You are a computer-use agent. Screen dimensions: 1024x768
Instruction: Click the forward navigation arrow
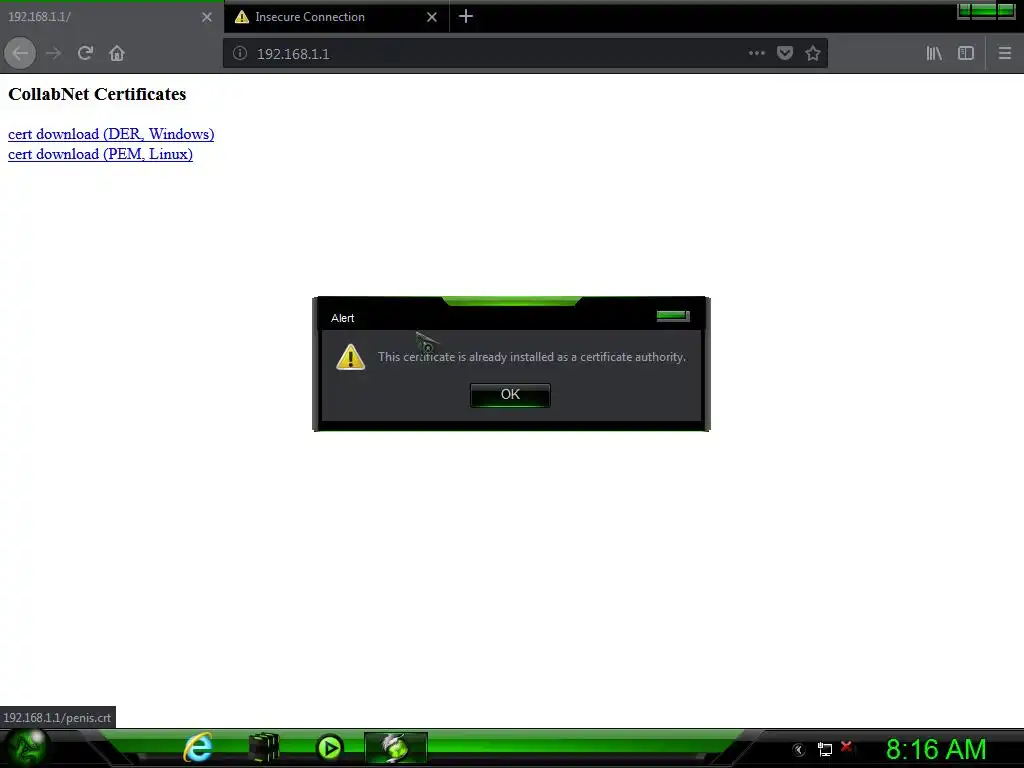(x=54, y=54)
